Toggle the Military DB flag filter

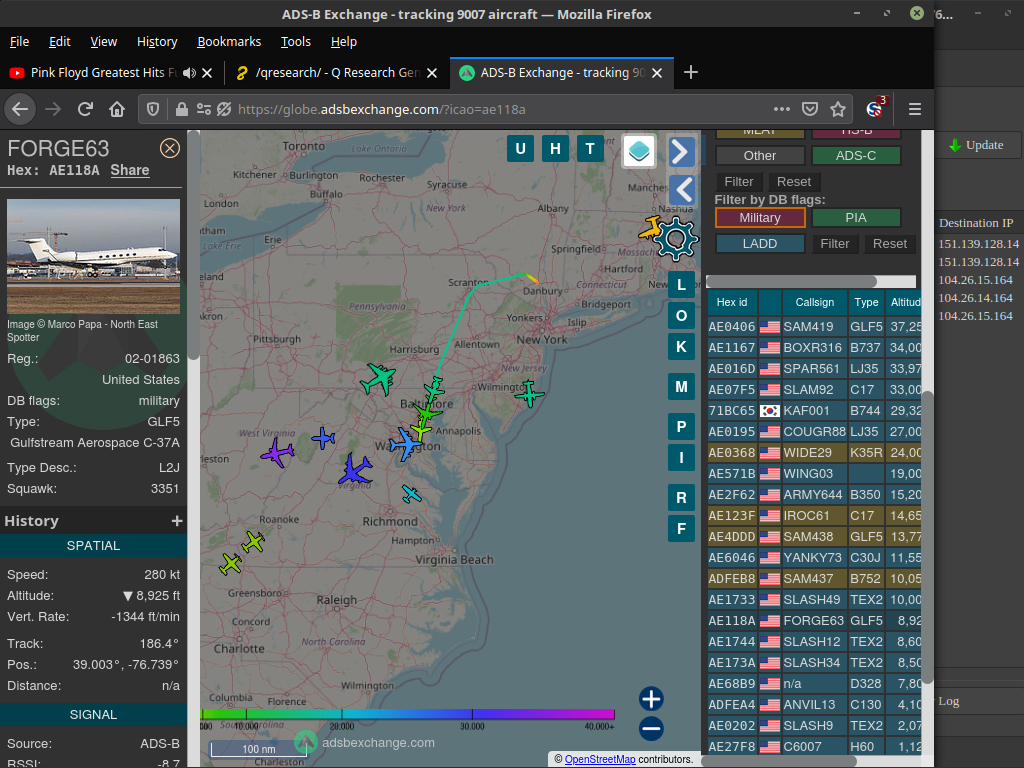[x=760, y=217]
